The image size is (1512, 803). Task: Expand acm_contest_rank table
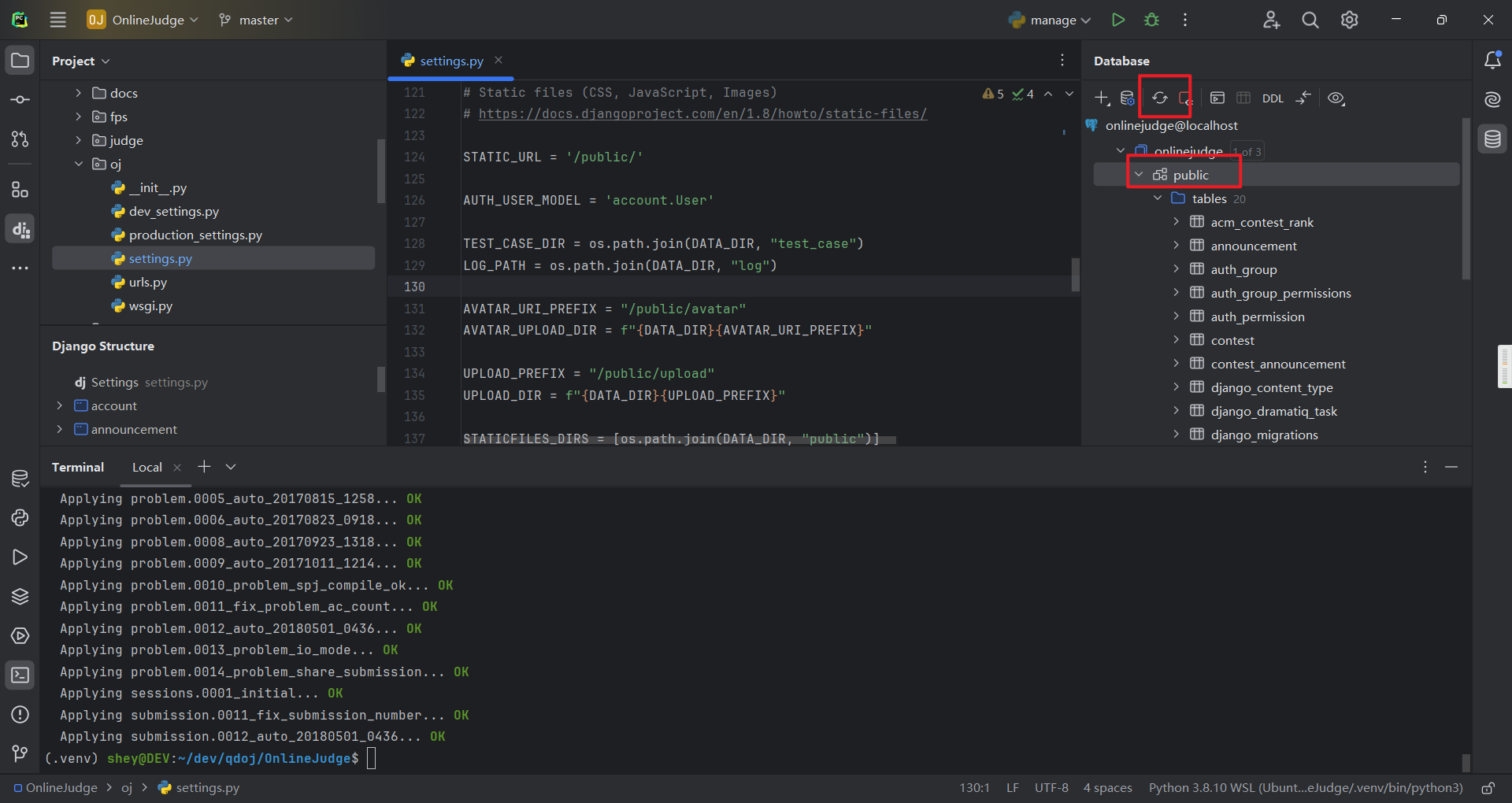pos(1177,222)
